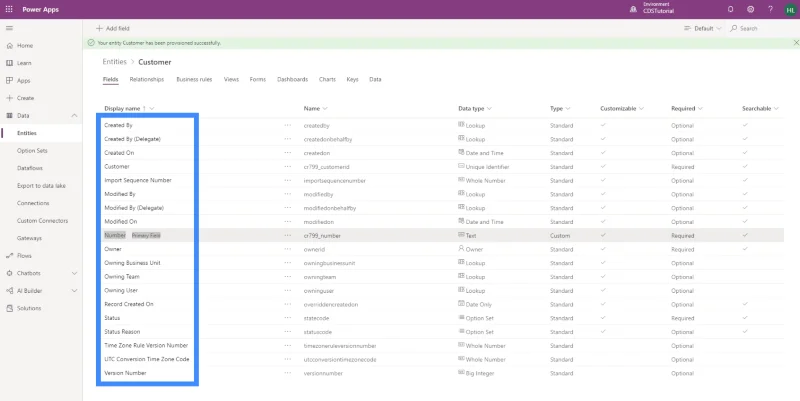800x401 pixels.
Task: Click the Home icon in sidebar
Action: [9, 45]
